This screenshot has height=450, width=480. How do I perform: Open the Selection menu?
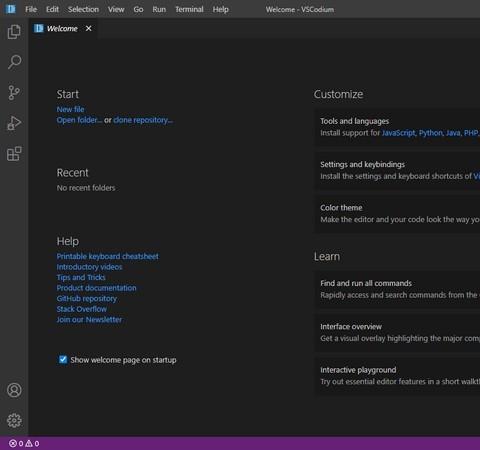click(x=83, y=9)
